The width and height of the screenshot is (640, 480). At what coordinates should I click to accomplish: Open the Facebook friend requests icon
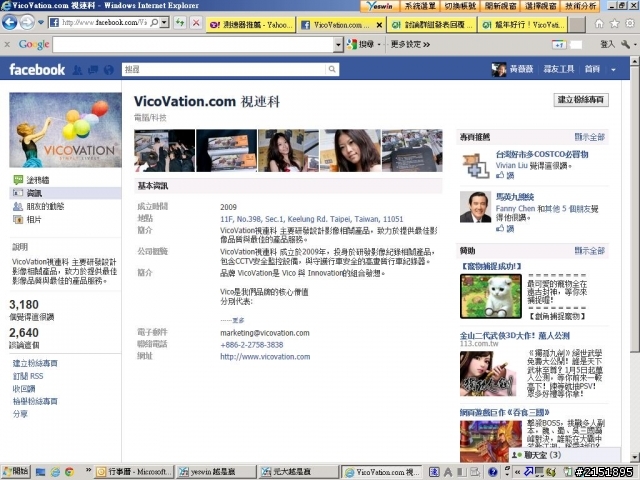(x=77, y=70)
